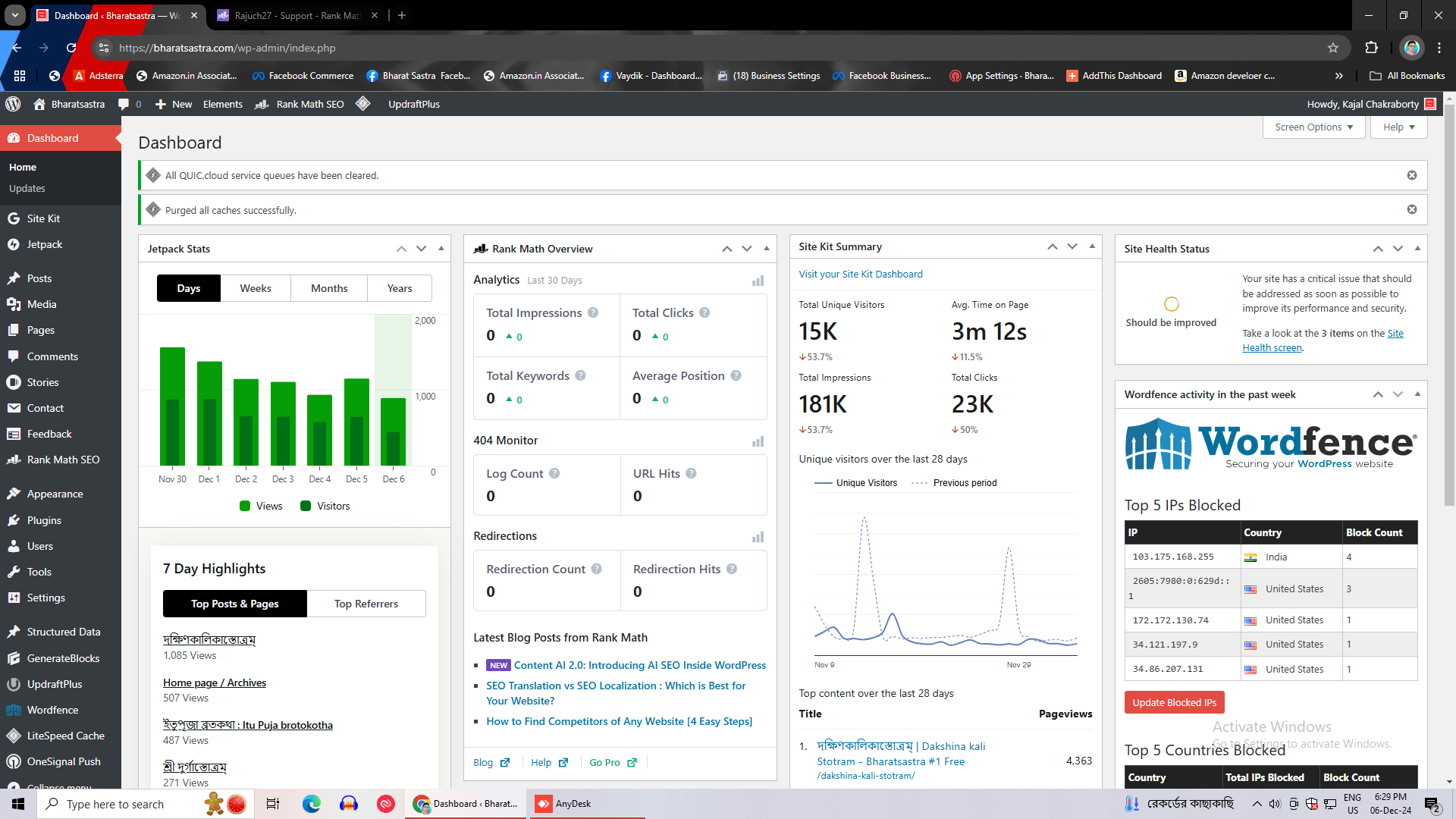Show more bookmarks with the chevron
Image resolution: width=1456 pixels, height=819 pixels.
[1338, 76]
